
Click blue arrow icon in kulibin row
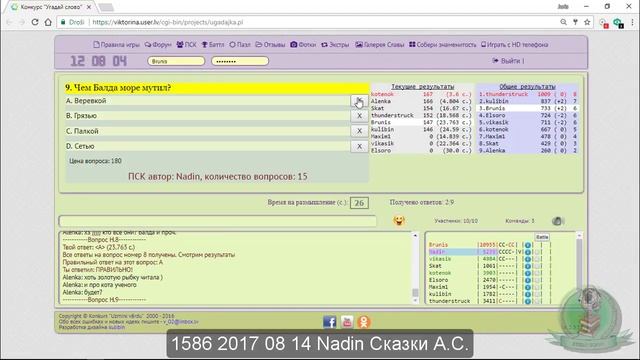pos(527,294)
